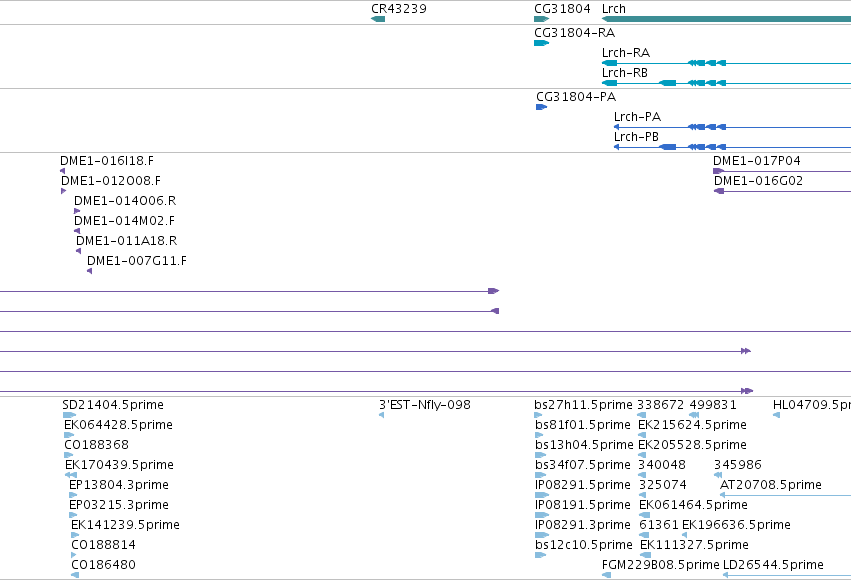Screen dimensions: 851x580
Task: Open the Lrch-PB protein label
Action: point(636,137)
